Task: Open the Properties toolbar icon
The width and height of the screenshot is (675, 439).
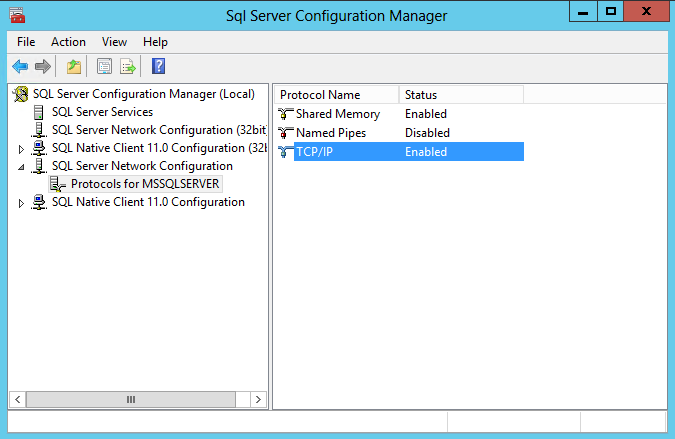Action: click(104, 67)
